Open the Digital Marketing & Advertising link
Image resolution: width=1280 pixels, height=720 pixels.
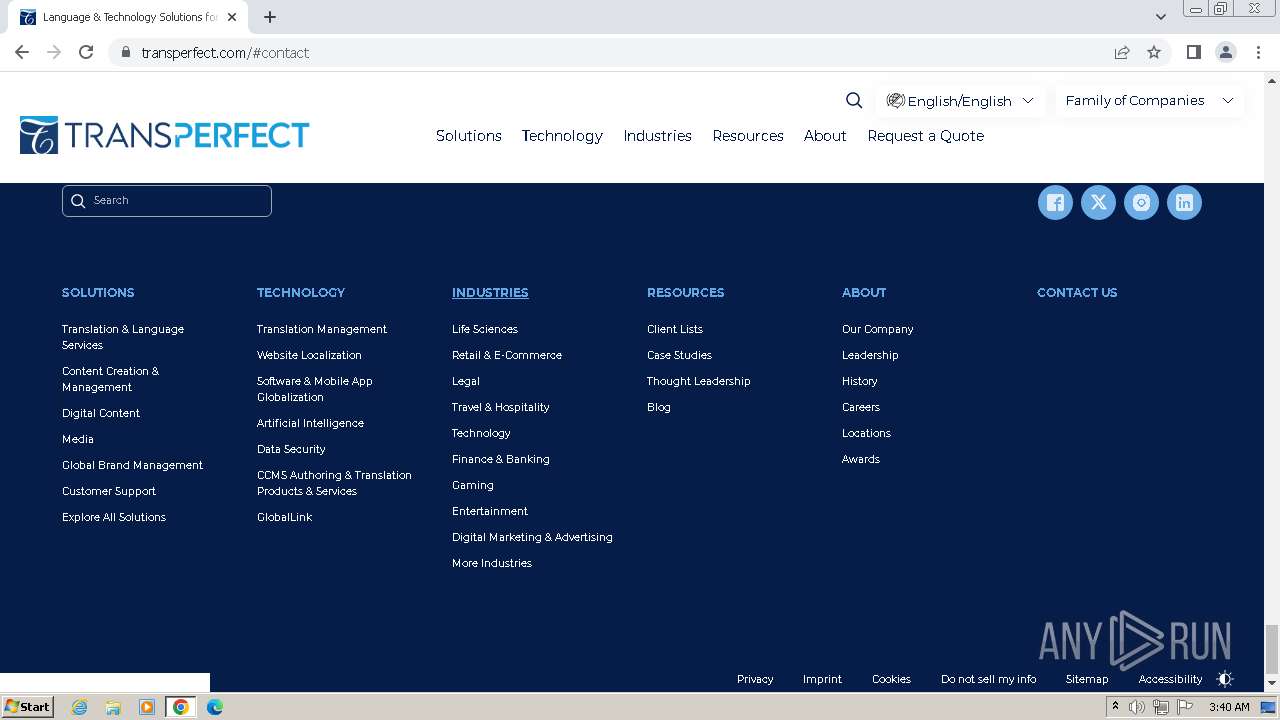click(532, 537)
